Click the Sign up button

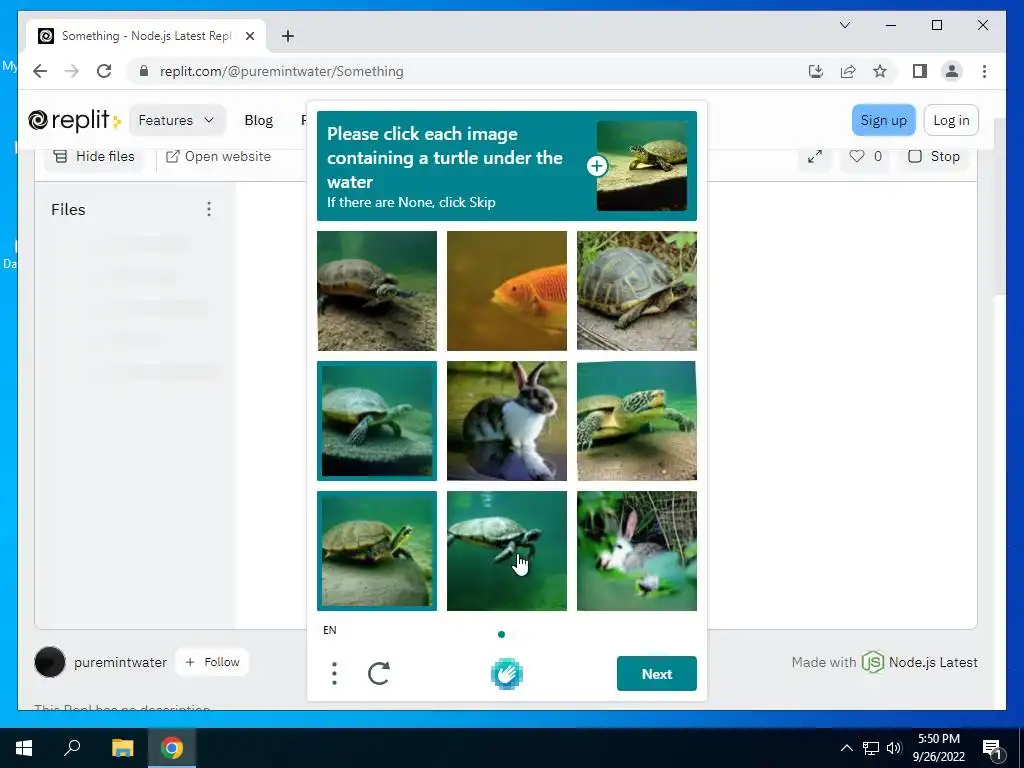884,120
